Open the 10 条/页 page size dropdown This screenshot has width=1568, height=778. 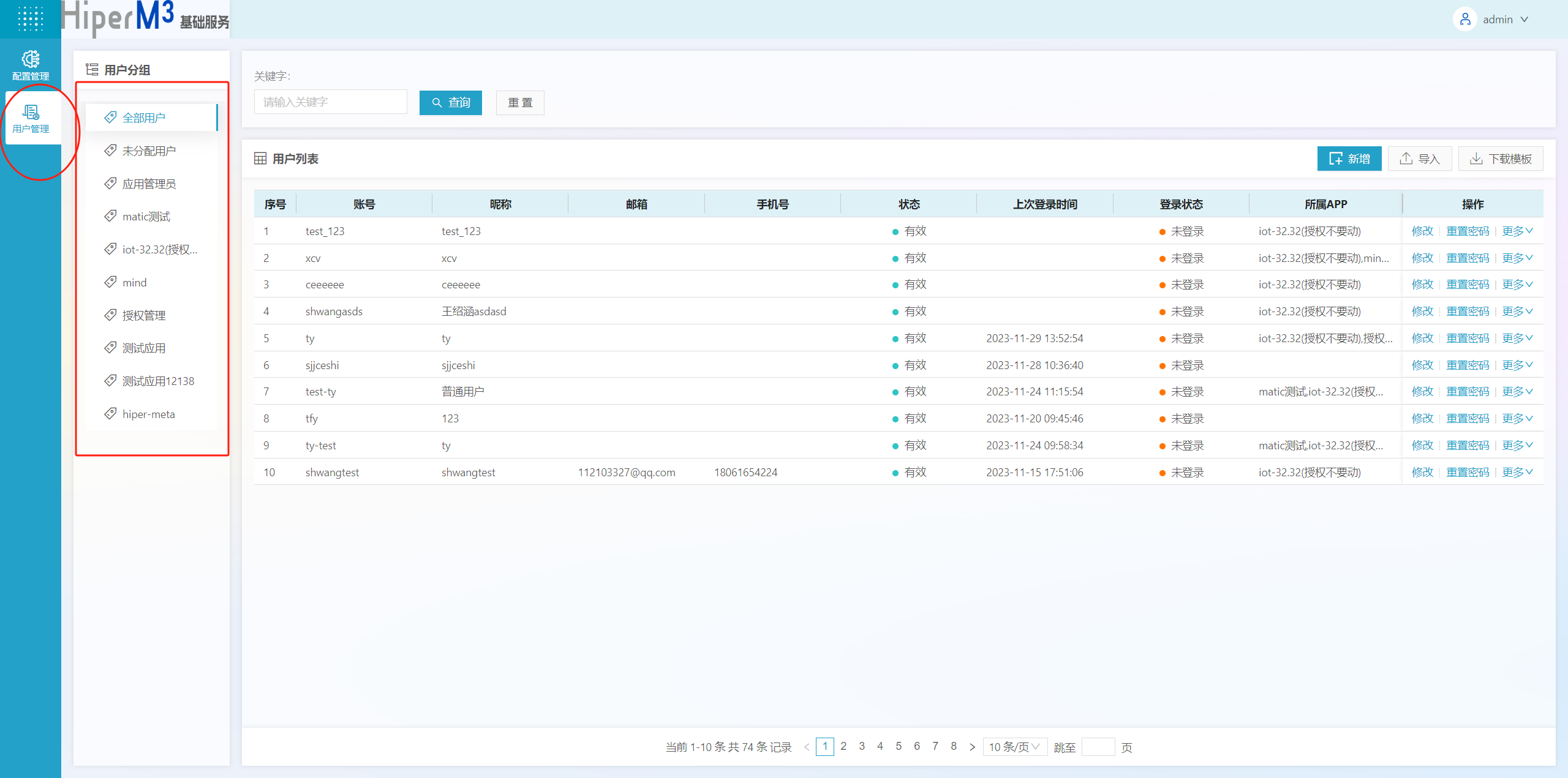pos(1014,747)
